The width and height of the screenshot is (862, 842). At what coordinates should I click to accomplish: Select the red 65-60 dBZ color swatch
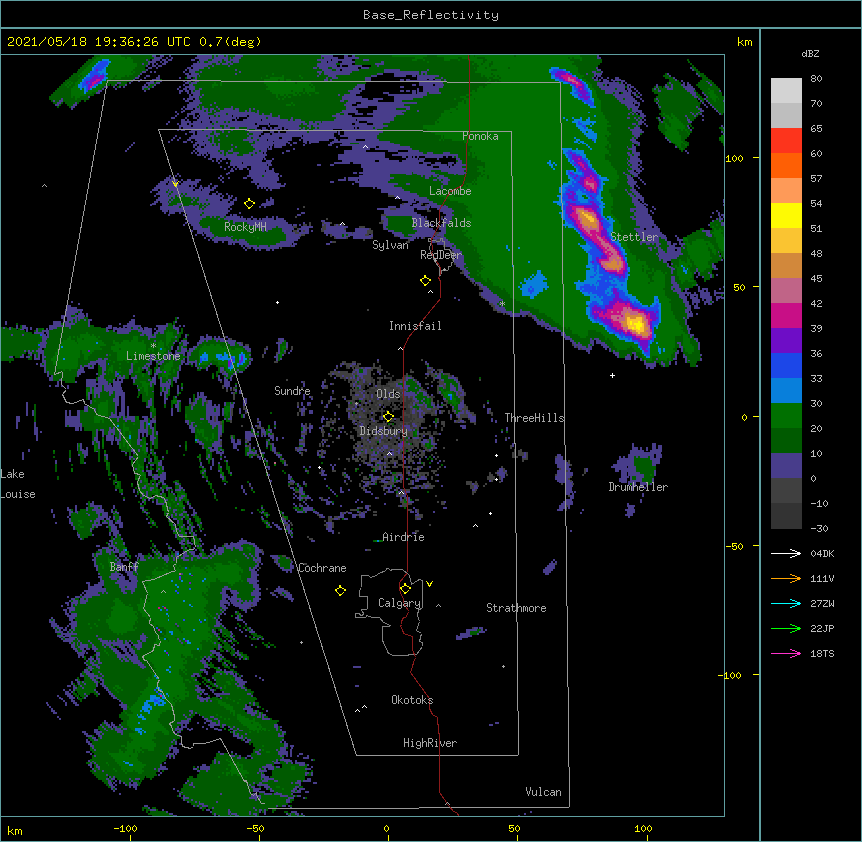tap(786, 141)
